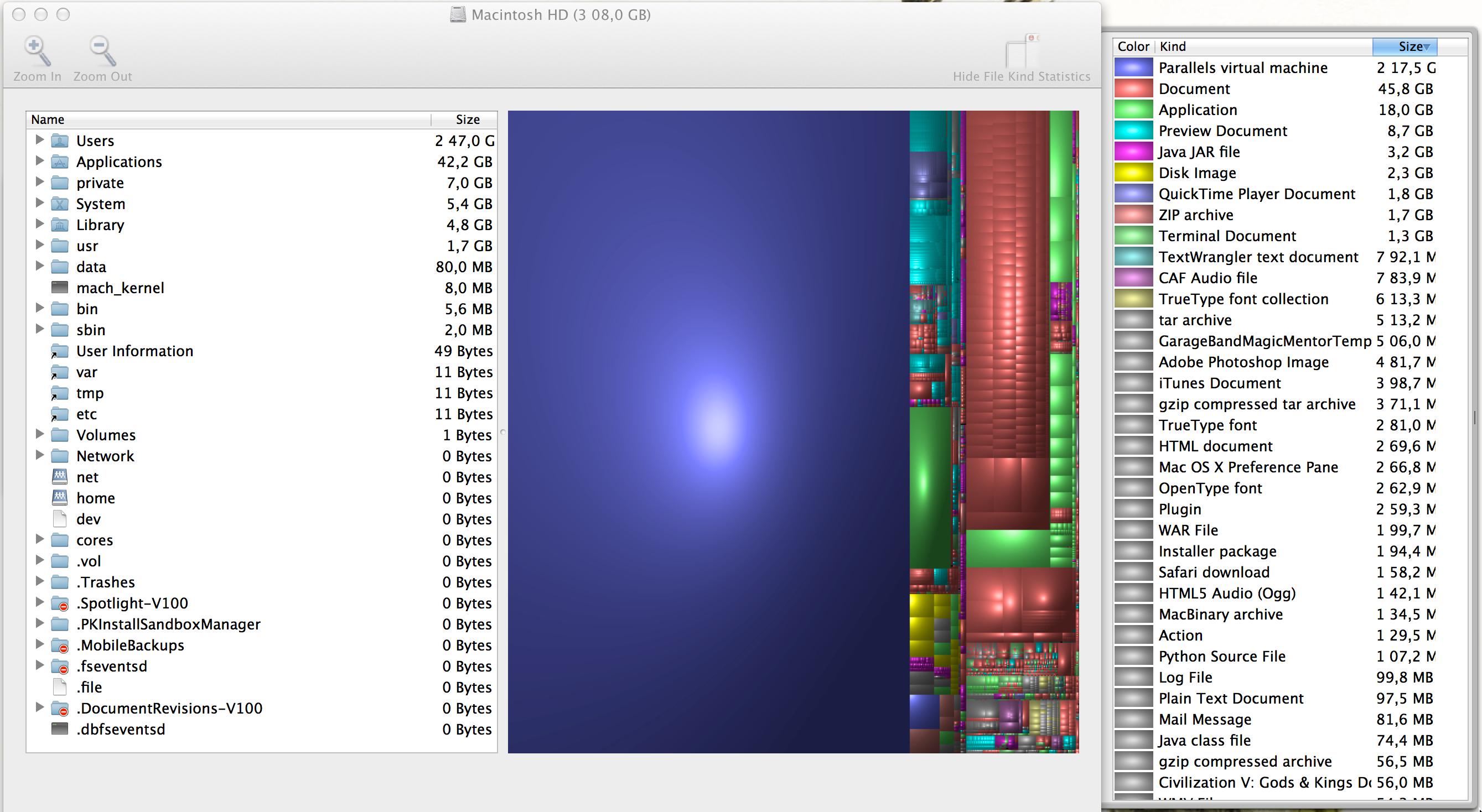Viewport: 1482px width, 812px height.
Task: Sort statistics by Color column header
Action: (x=1133, y=46)
